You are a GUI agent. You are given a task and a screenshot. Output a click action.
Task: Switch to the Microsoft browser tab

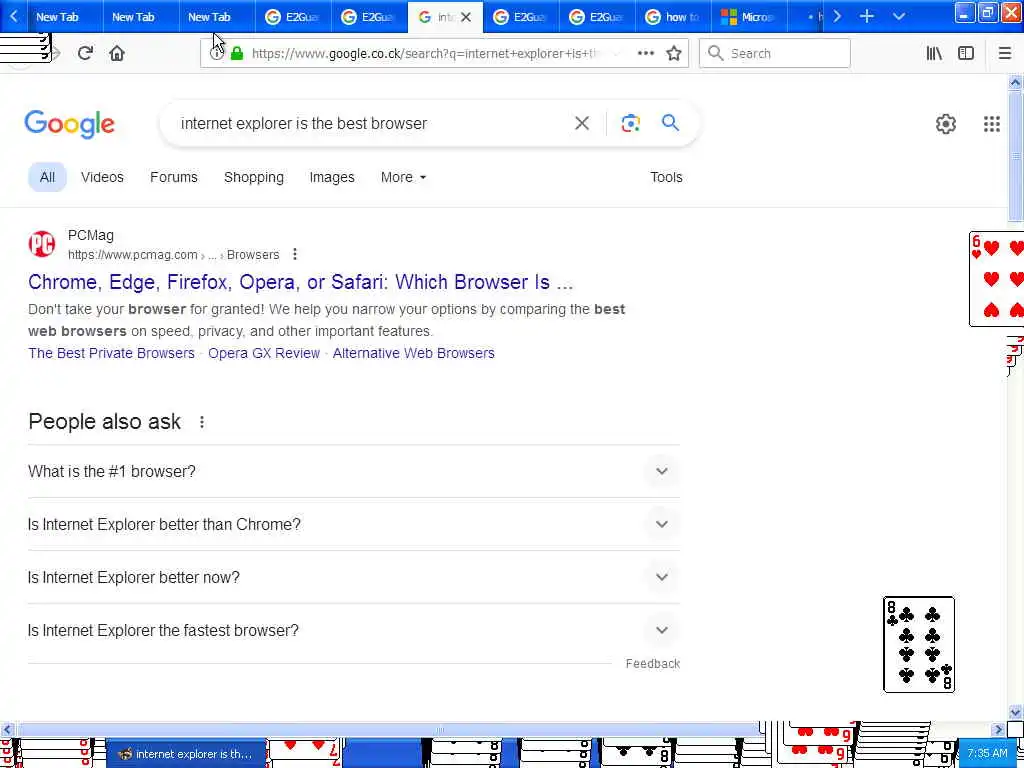coord(748,17)
